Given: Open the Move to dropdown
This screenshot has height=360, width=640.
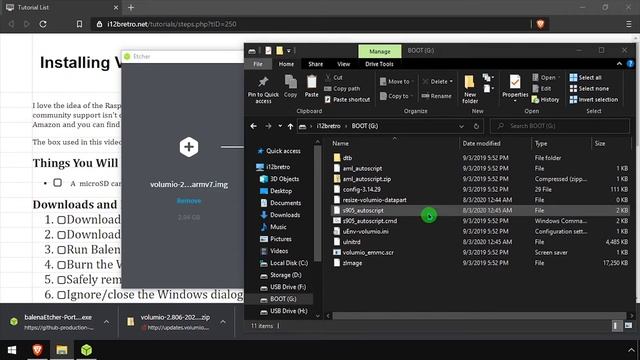Looking at the screenshot, I should [x=396, y=82].
